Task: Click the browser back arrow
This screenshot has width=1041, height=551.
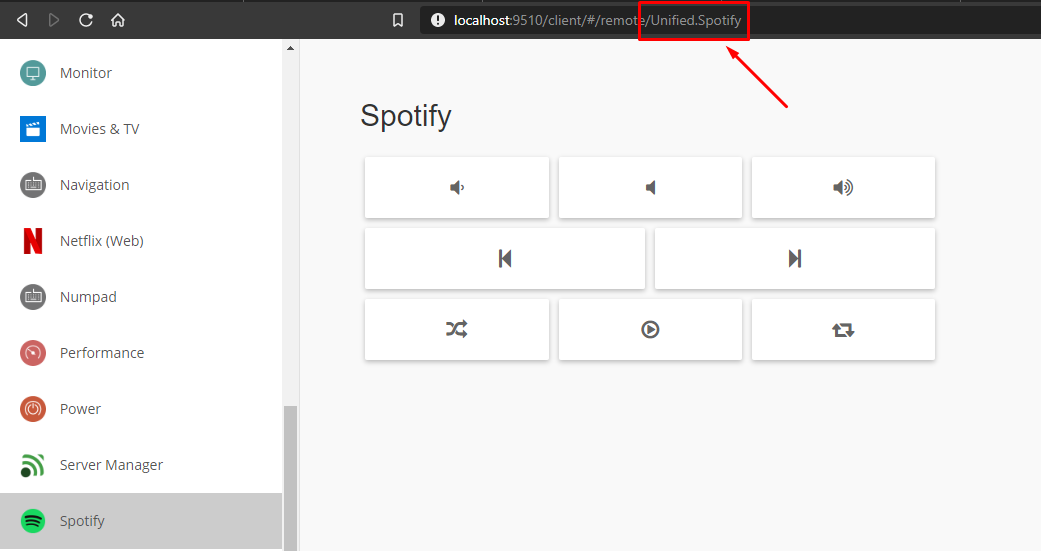Action: pos(22,20)
